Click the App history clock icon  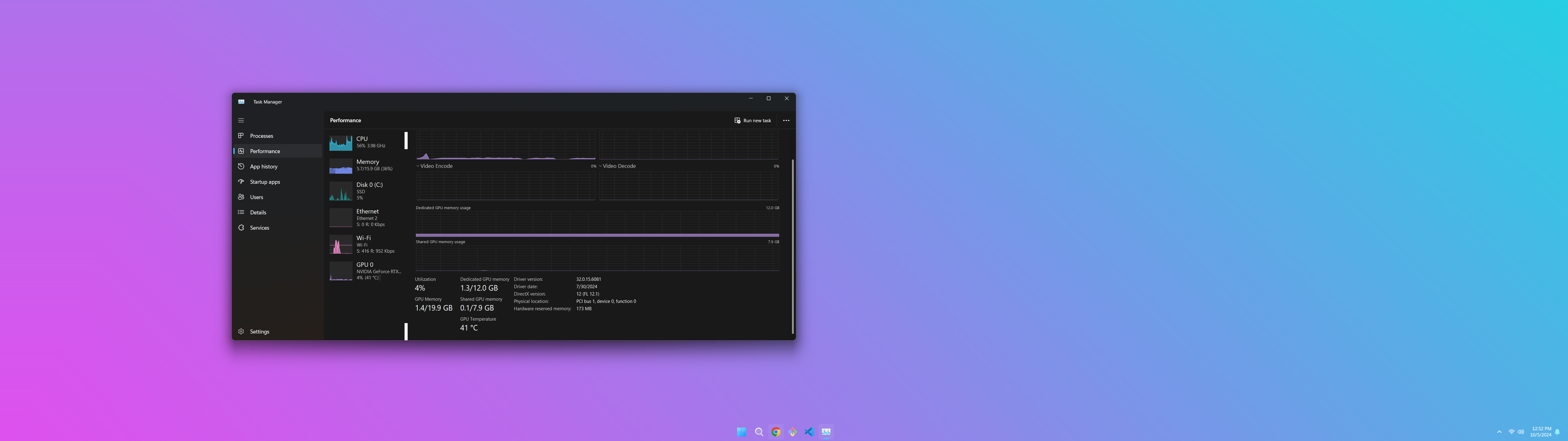[241, 166]
